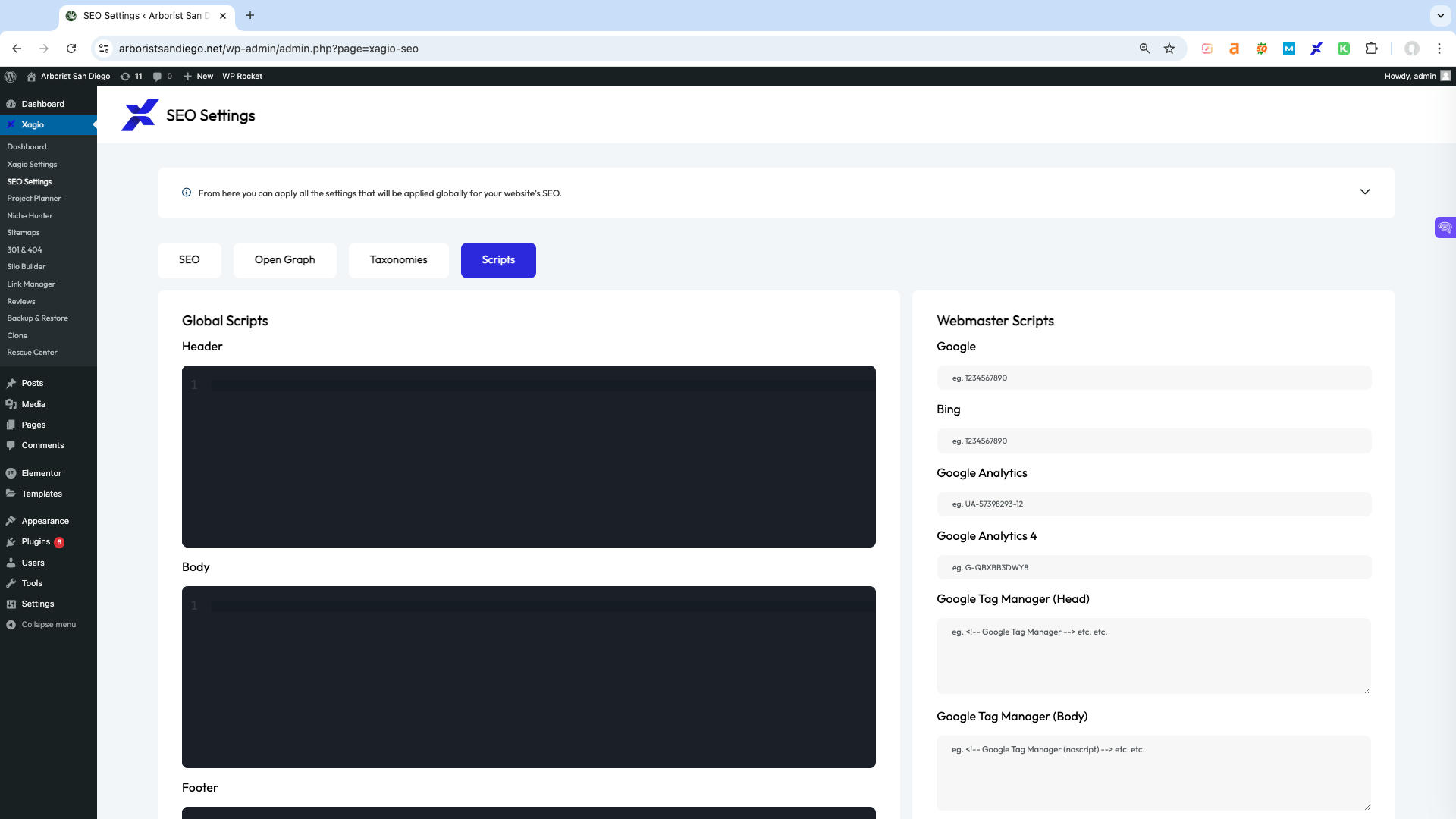Expand the info notice chevron
This screenshot has width=1456, height=819.
click(x=1365, y=192)
